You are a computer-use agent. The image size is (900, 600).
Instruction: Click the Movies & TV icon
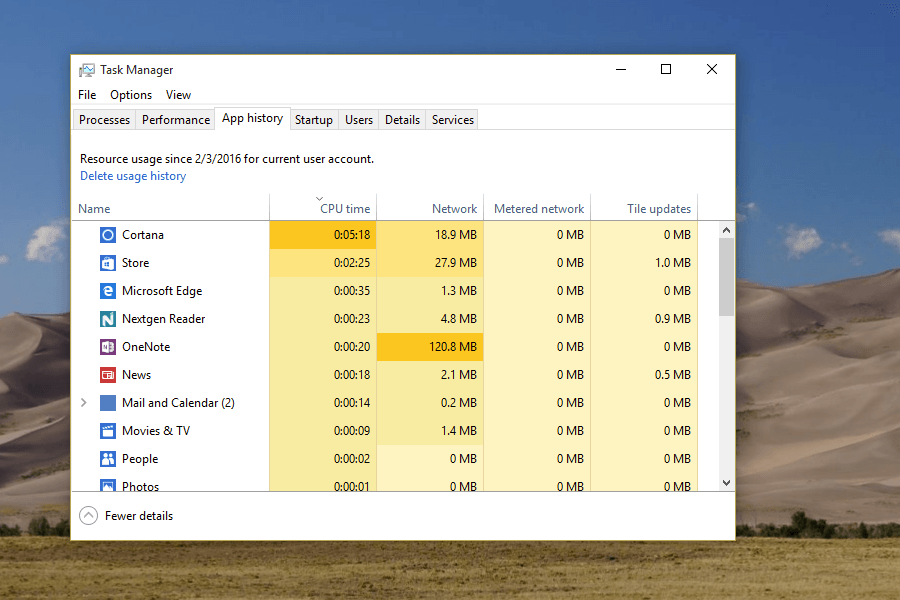coord(107,431)
